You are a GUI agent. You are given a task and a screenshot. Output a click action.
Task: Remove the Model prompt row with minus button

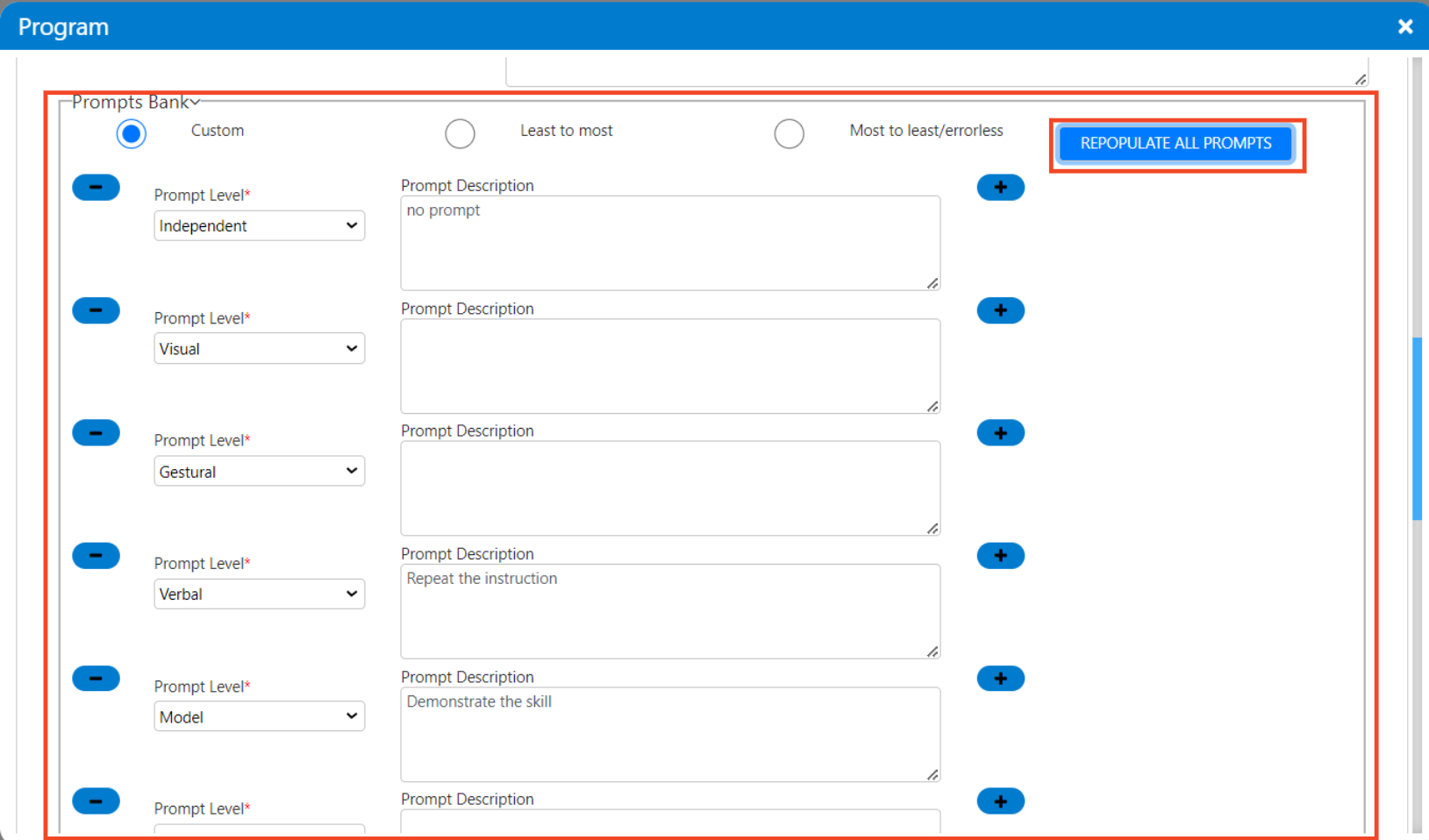(96, 679)
